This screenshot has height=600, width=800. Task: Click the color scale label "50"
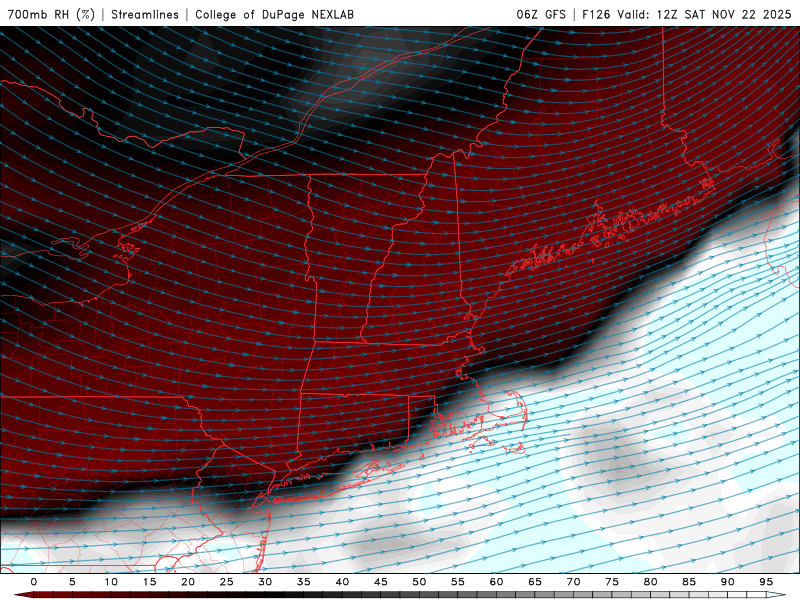click(x=419, y=582)
